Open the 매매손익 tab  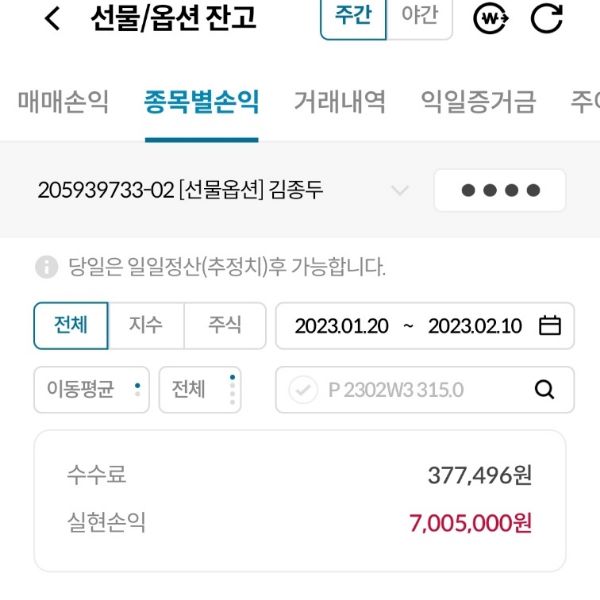point(63,102)
